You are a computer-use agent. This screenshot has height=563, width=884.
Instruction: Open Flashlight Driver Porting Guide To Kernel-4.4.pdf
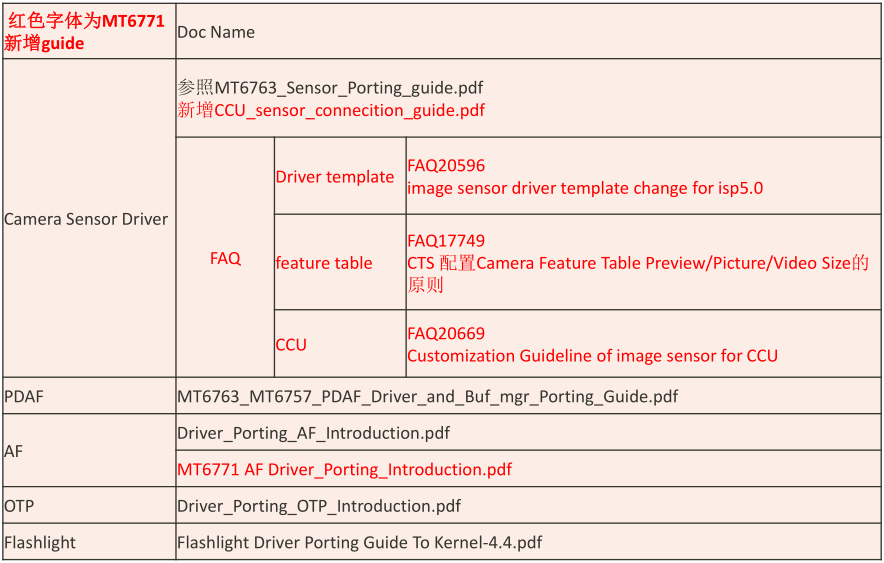coord(359,543)
